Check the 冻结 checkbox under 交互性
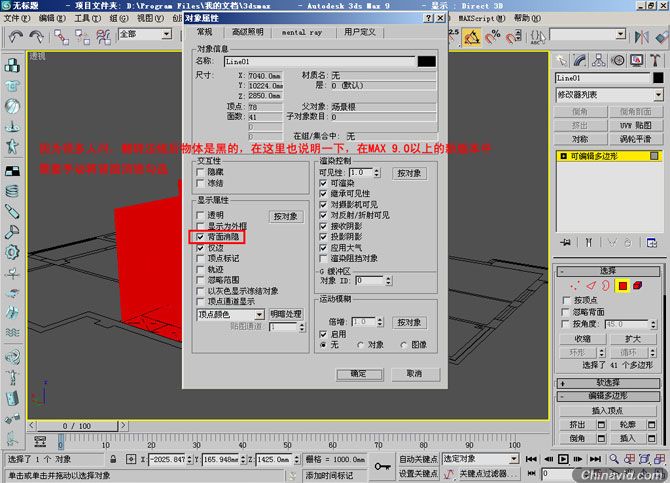 200,183
